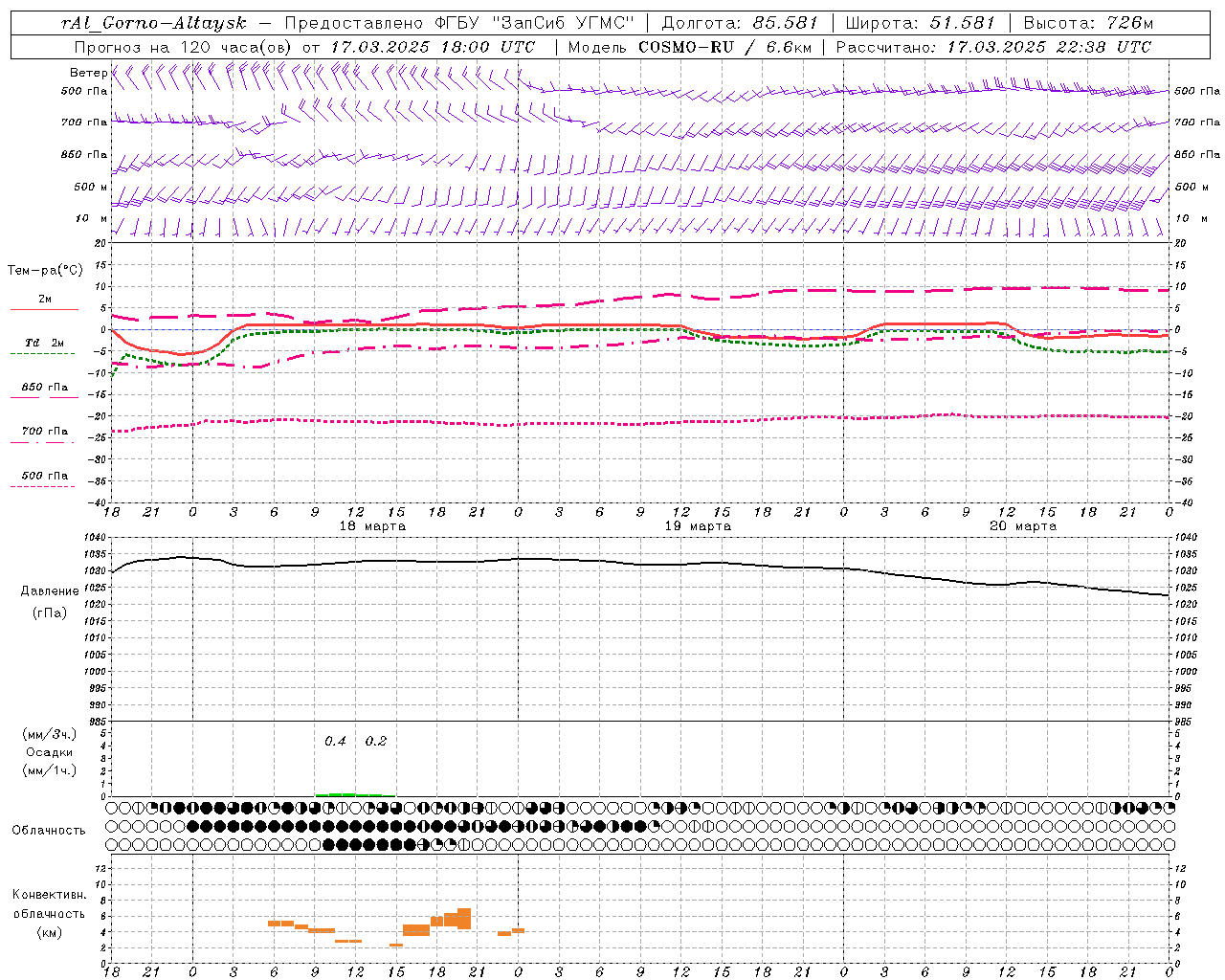This screenshot has width=1225, height=980.
Task: Click the (км) unit under convective cloudiness
Action: click(50, 932)
